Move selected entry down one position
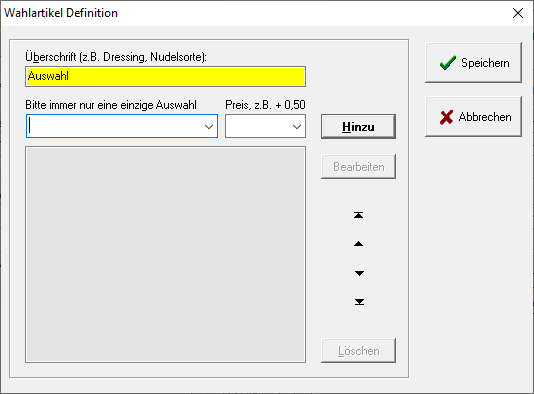The width and height of the screenshot is (534, 394). coord(359,273)
